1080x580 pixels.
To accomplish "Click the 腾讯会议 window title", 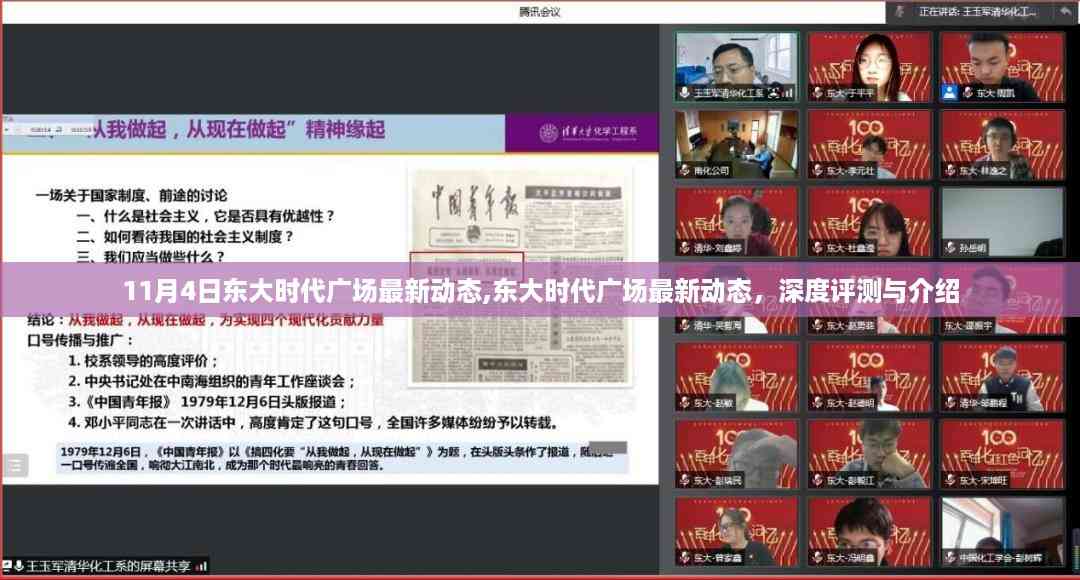I will click(x=540, y=12).
